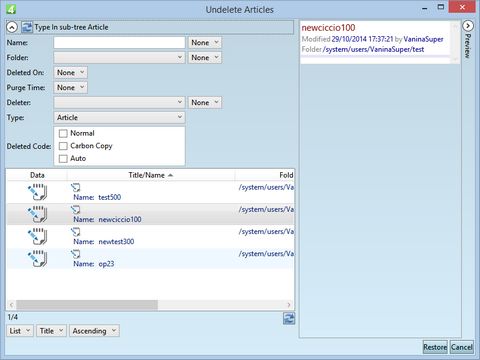This screenshot has height=360, width=480.
Task: Check the Normal deleted code box
Action: pos(63,133)
